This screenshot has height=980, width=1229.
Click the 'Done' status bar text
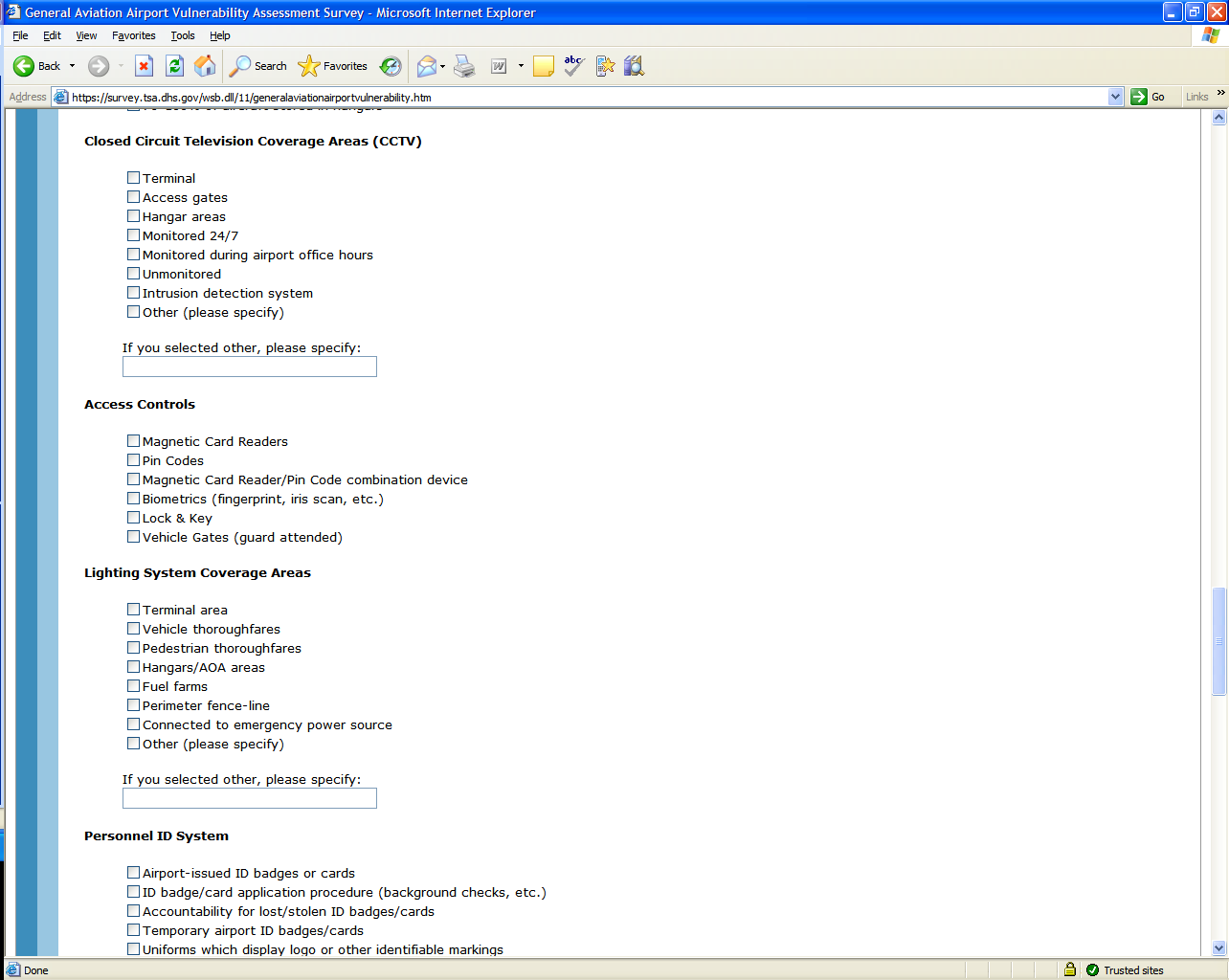[x=36, y=970]
